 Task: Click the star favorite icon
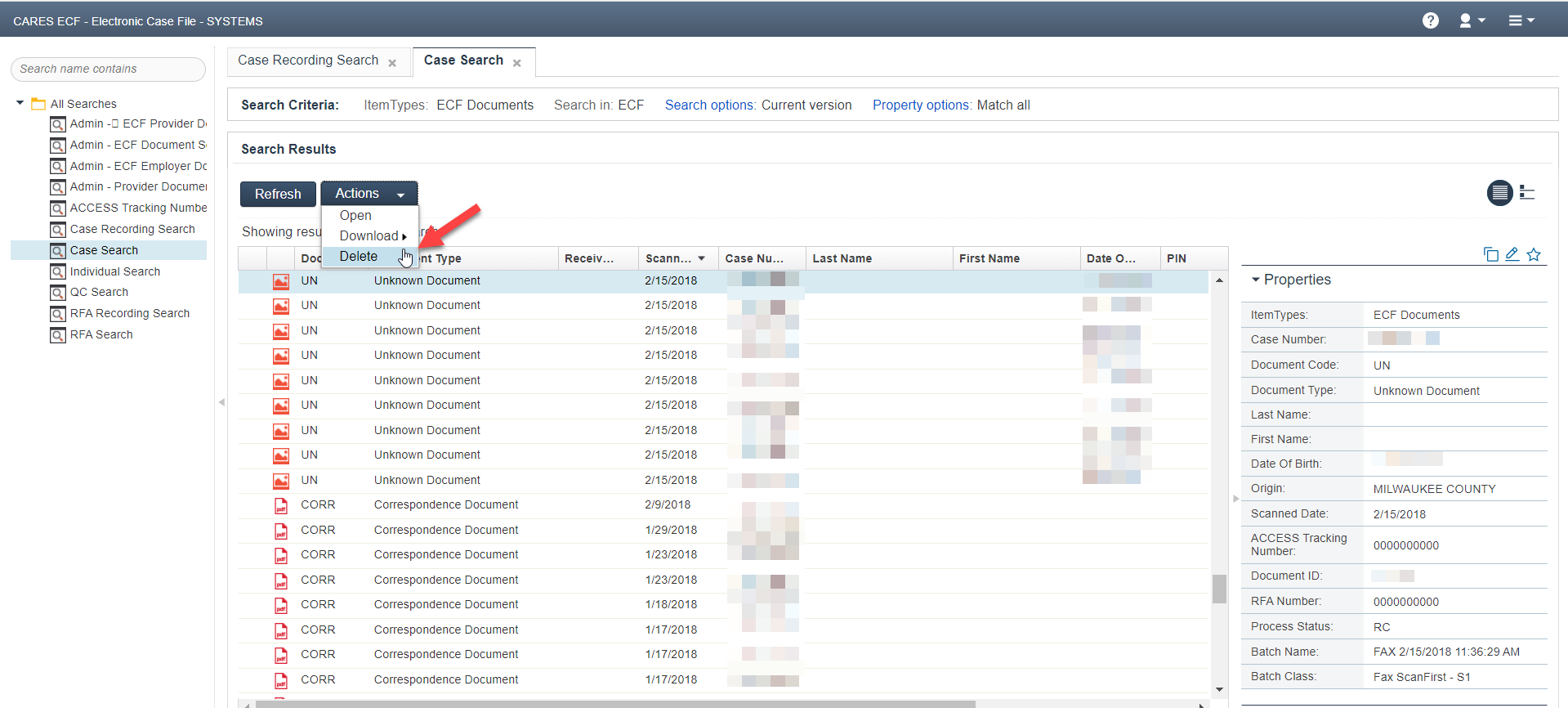click(1534, 254)
